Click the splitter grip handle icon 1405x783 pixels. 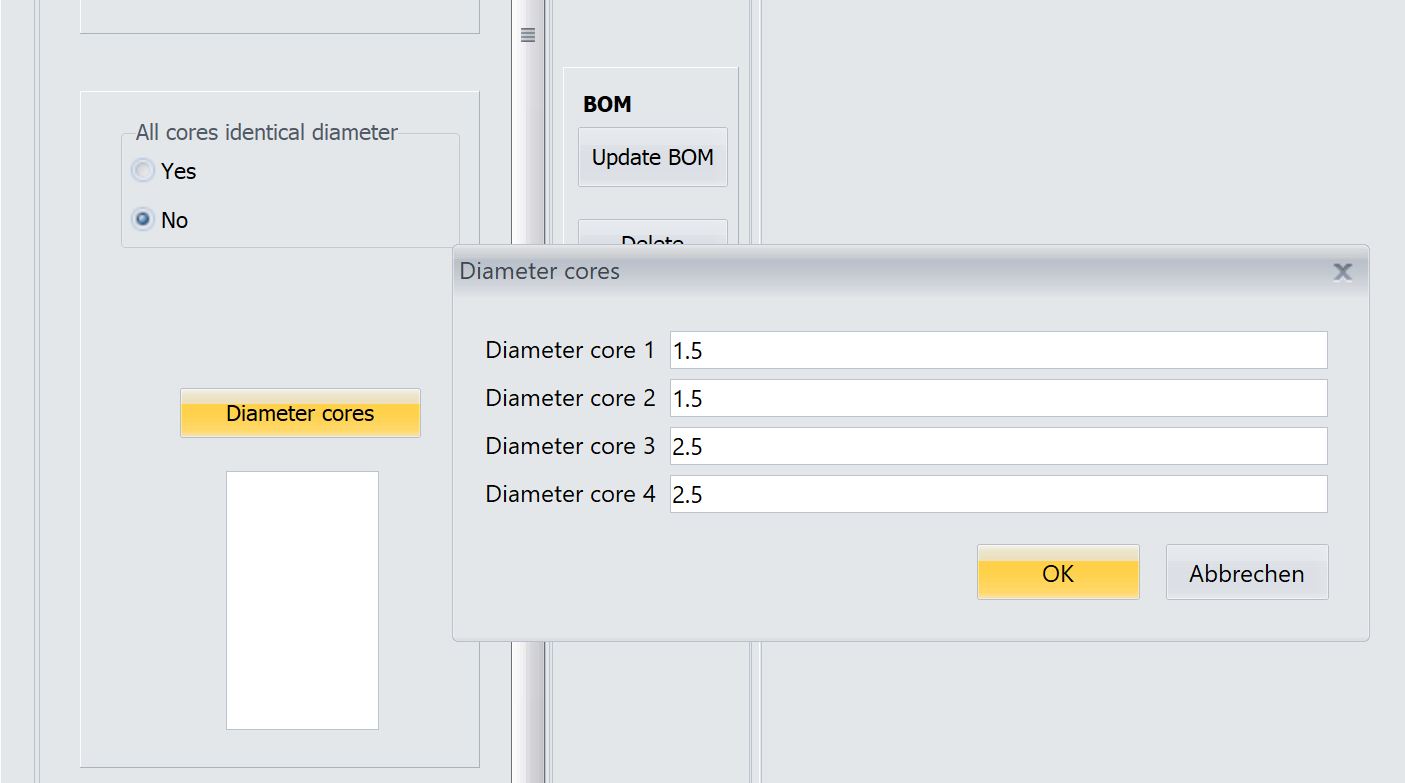pyautogui.click(x=528, y=35)
